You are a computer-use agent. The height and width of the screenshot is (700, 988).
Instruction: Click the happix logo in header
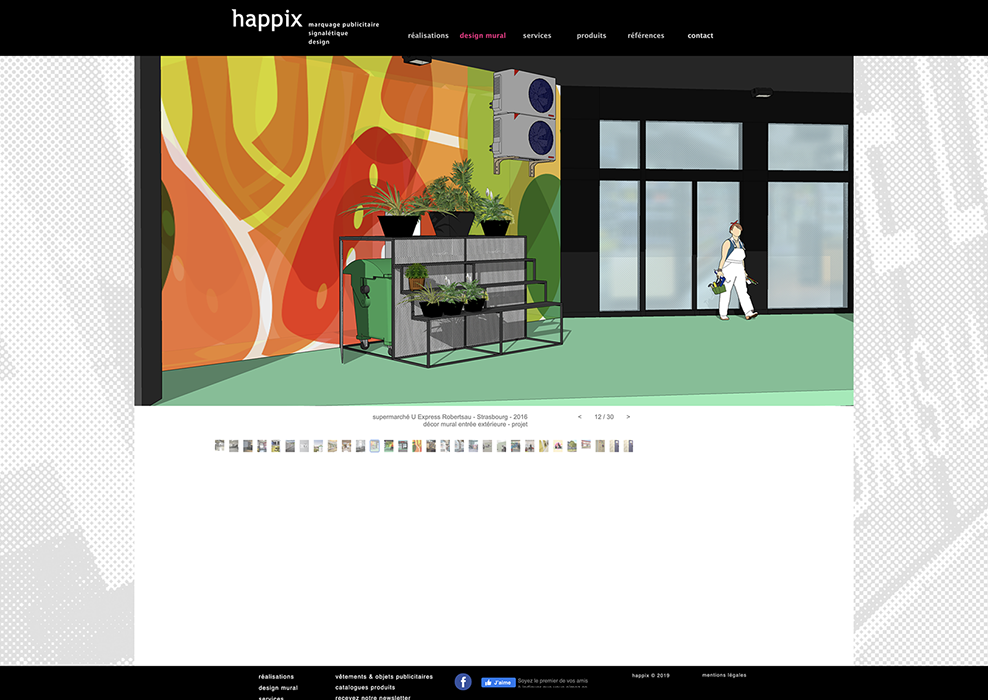tap(267, 20)
